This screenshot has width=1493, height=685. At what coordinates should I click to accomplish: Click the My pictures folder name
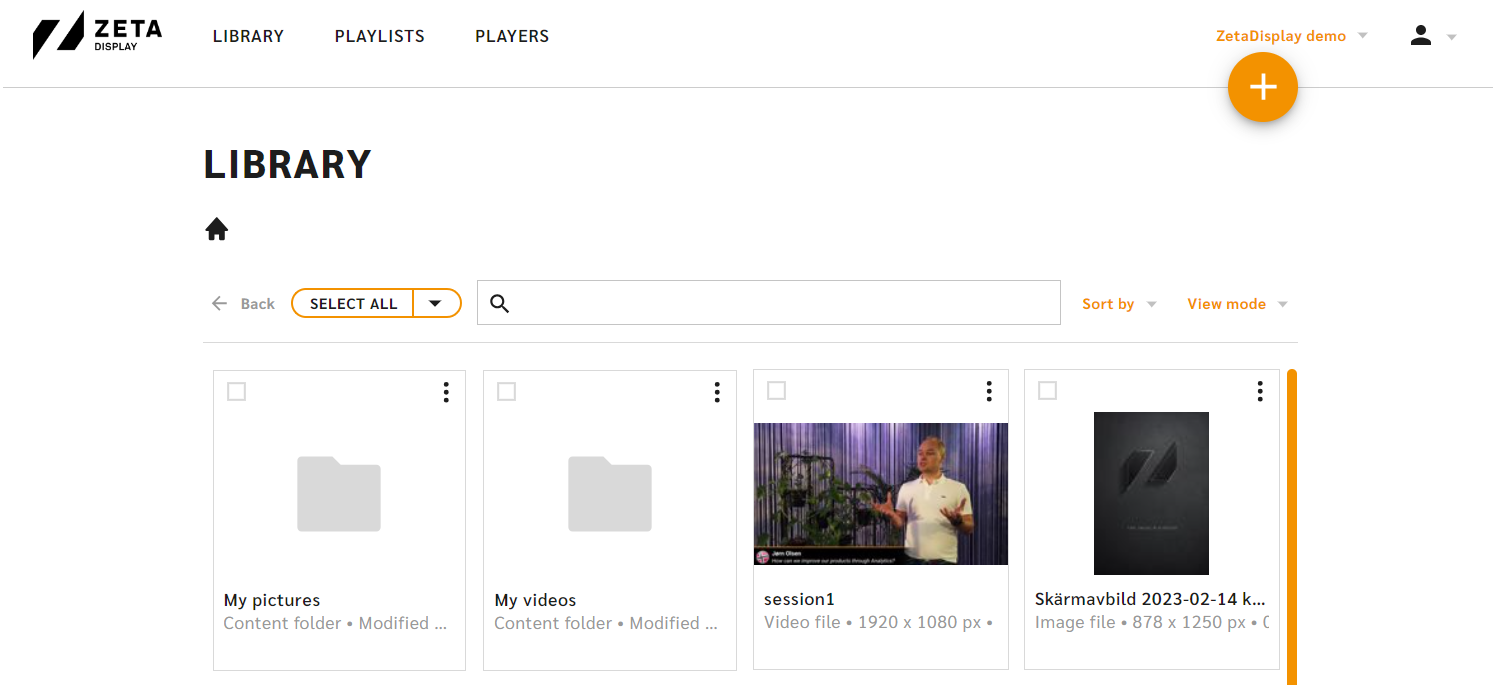[x=272, y=600]
